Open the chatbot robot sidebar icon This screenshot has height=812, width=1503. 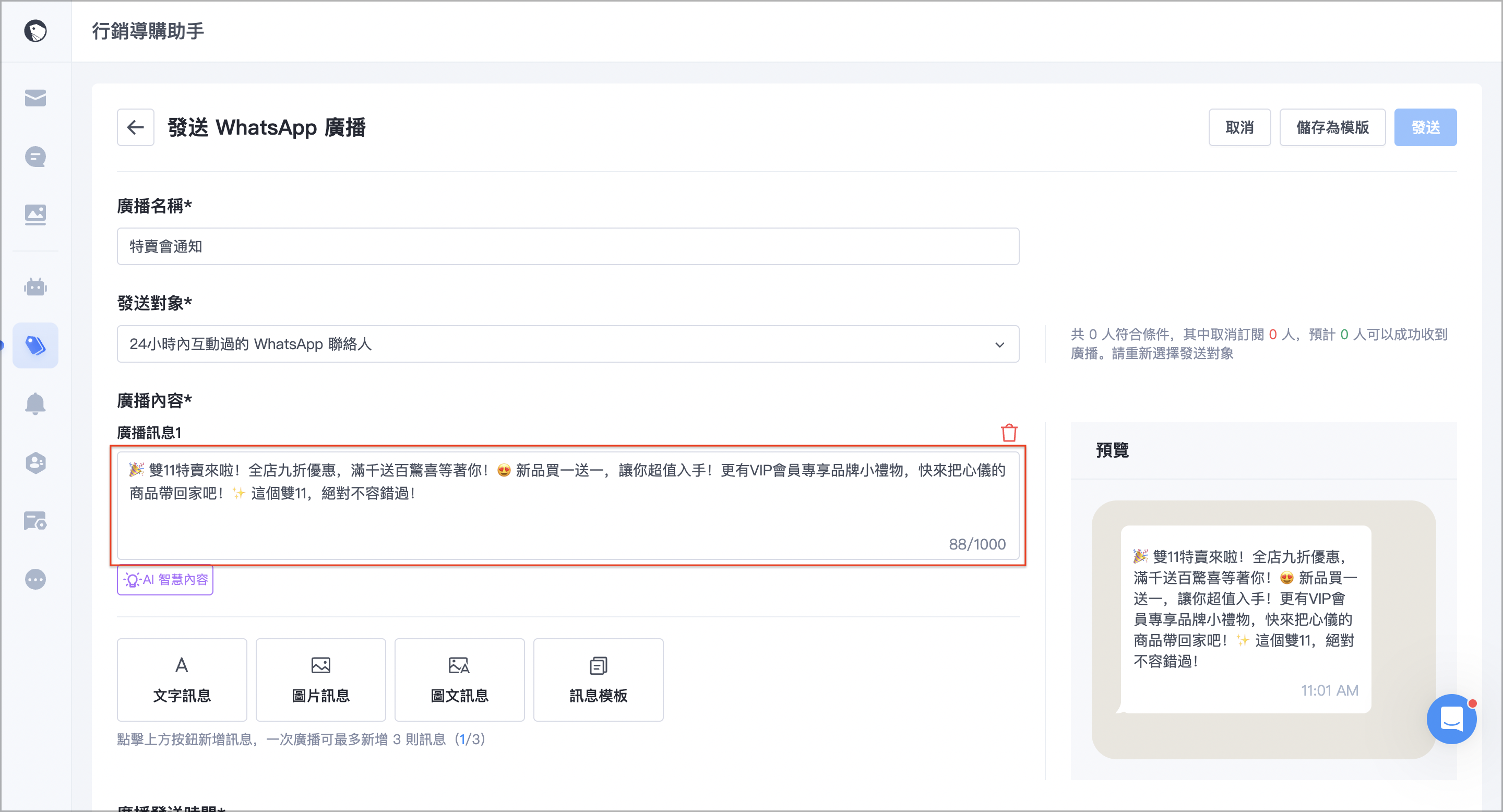point(35,287)
